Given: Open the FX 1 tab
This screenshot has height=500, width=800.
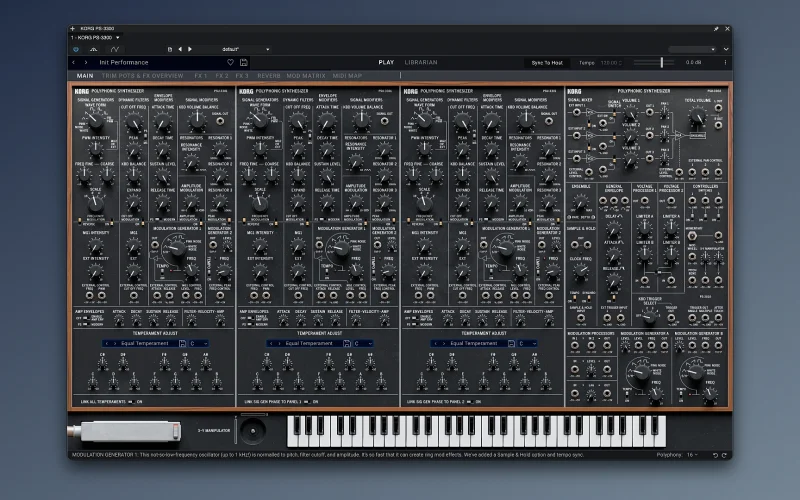Looking at the screenshot, I should (201, 76).
